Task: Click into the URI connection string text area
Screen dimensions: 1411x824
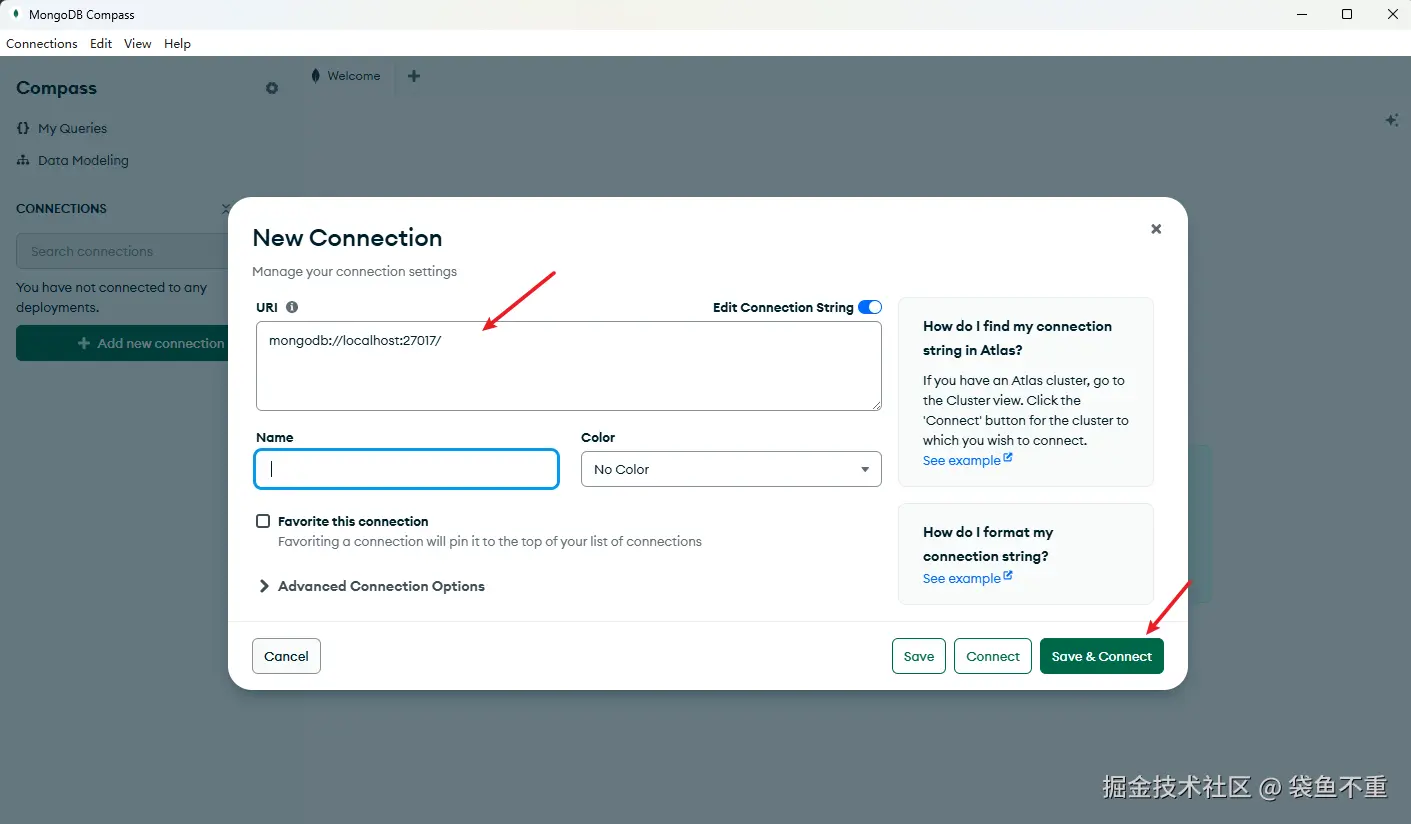Action: [x=569, y=366]
